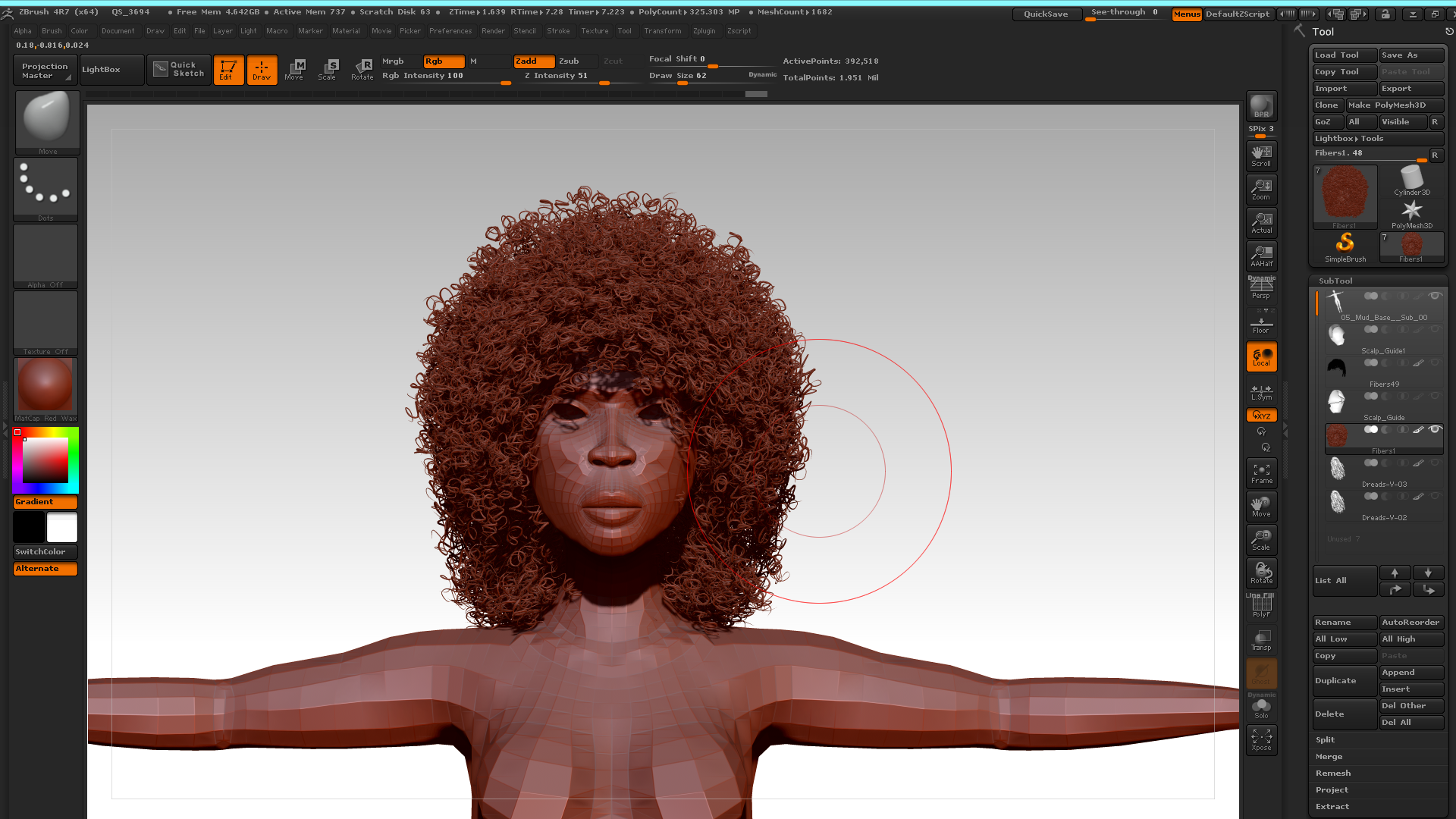
Task: Click the SwitchColor button
Action: tap(45, 552)
